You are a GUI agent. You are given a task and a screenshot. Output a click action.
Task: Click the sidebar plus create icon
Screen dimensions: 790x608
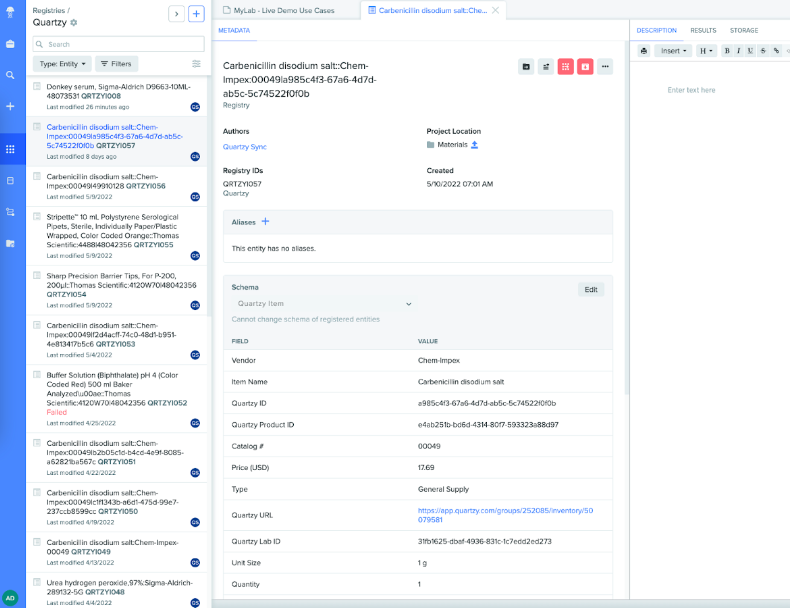tap(10, 106)
